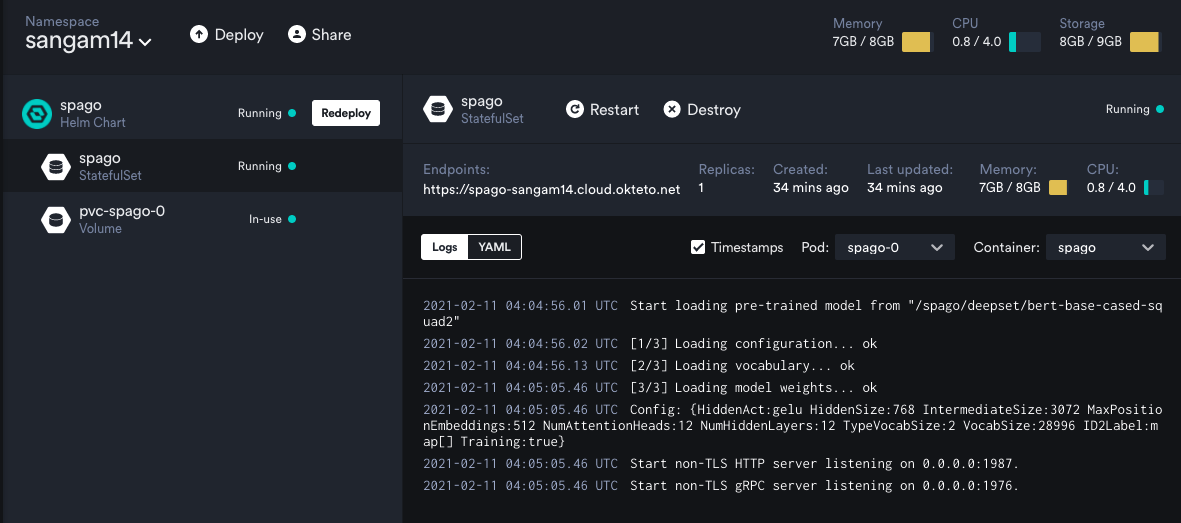The height and width of the screenshot is (523, 1181).
Task: Click the 'In-use' status text
Action: pyautogui.click(x=265, y=219)
